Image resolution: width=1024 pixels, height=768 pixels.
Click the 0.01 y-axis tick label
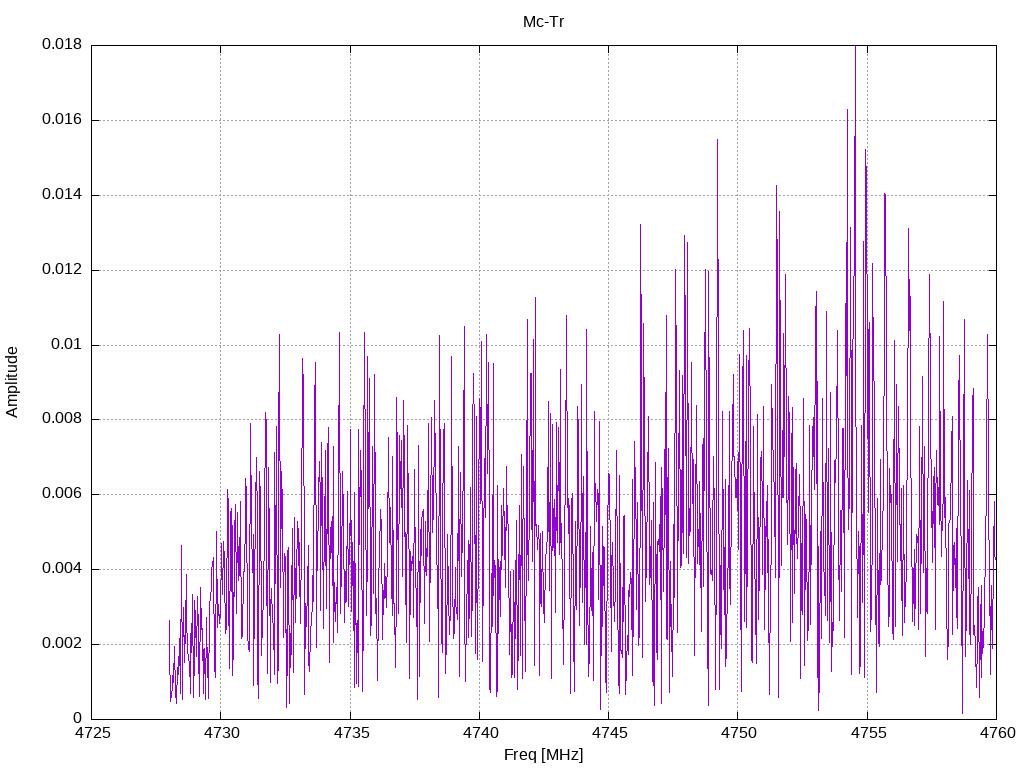67,344
